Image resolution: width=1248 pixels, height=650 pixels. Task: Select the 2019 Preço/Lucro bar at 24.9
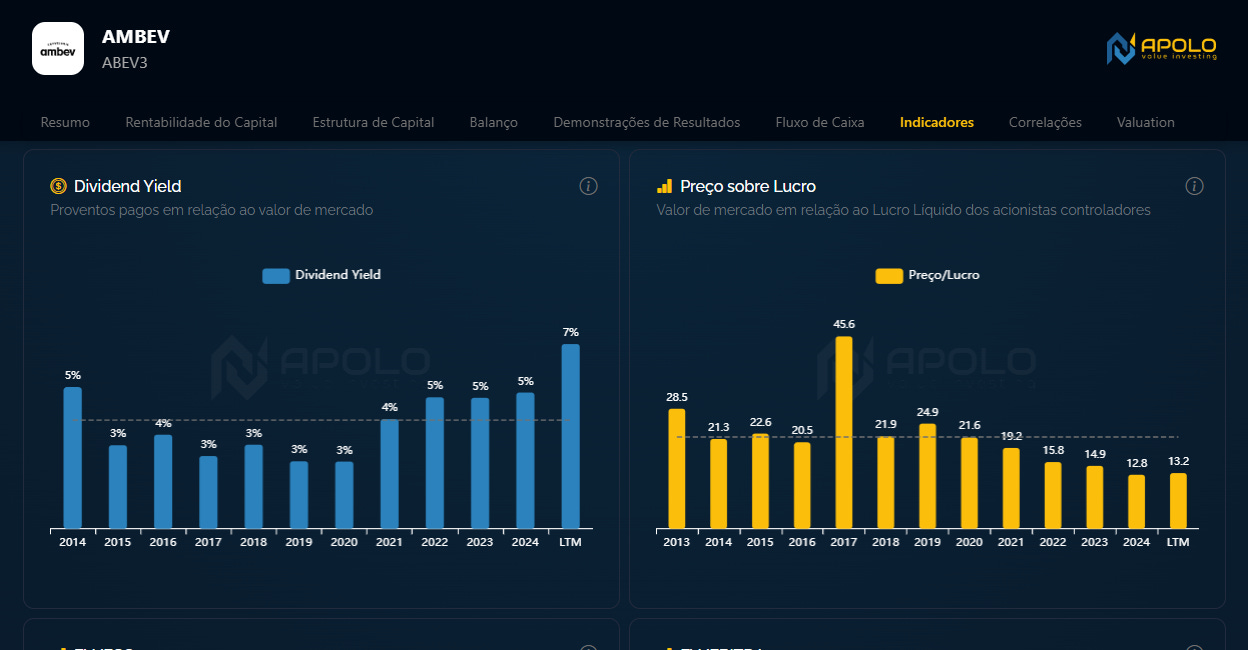tap(928, 476)
